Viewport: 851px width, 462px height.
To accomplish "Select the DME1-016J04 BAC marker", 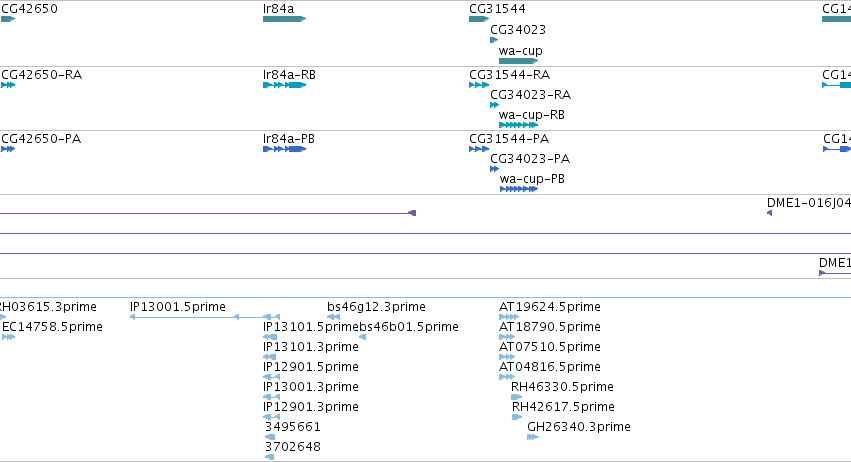I will tap(770, 213).
